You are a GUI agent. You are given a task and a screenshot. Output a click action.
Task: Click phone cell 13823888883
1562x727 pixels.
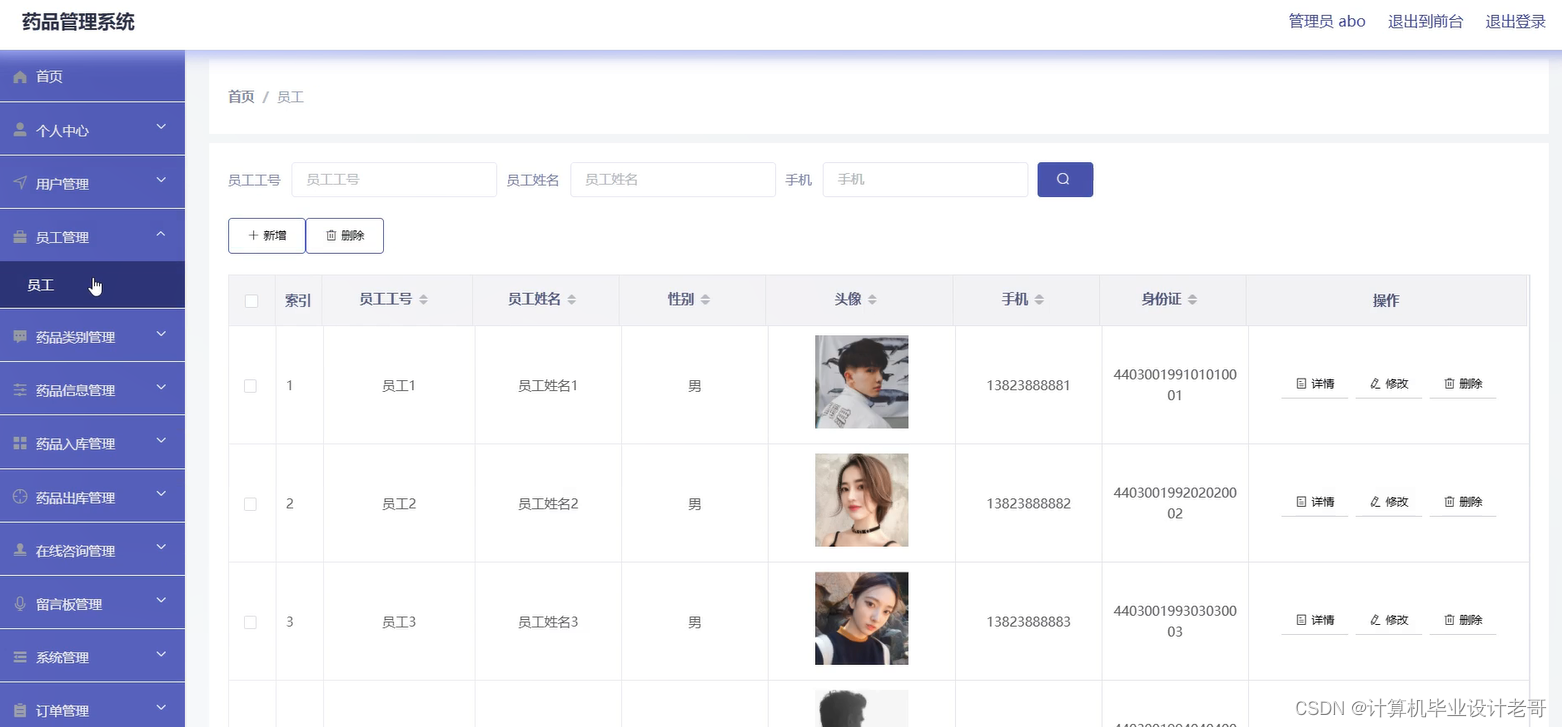[x=1028, y=622]
